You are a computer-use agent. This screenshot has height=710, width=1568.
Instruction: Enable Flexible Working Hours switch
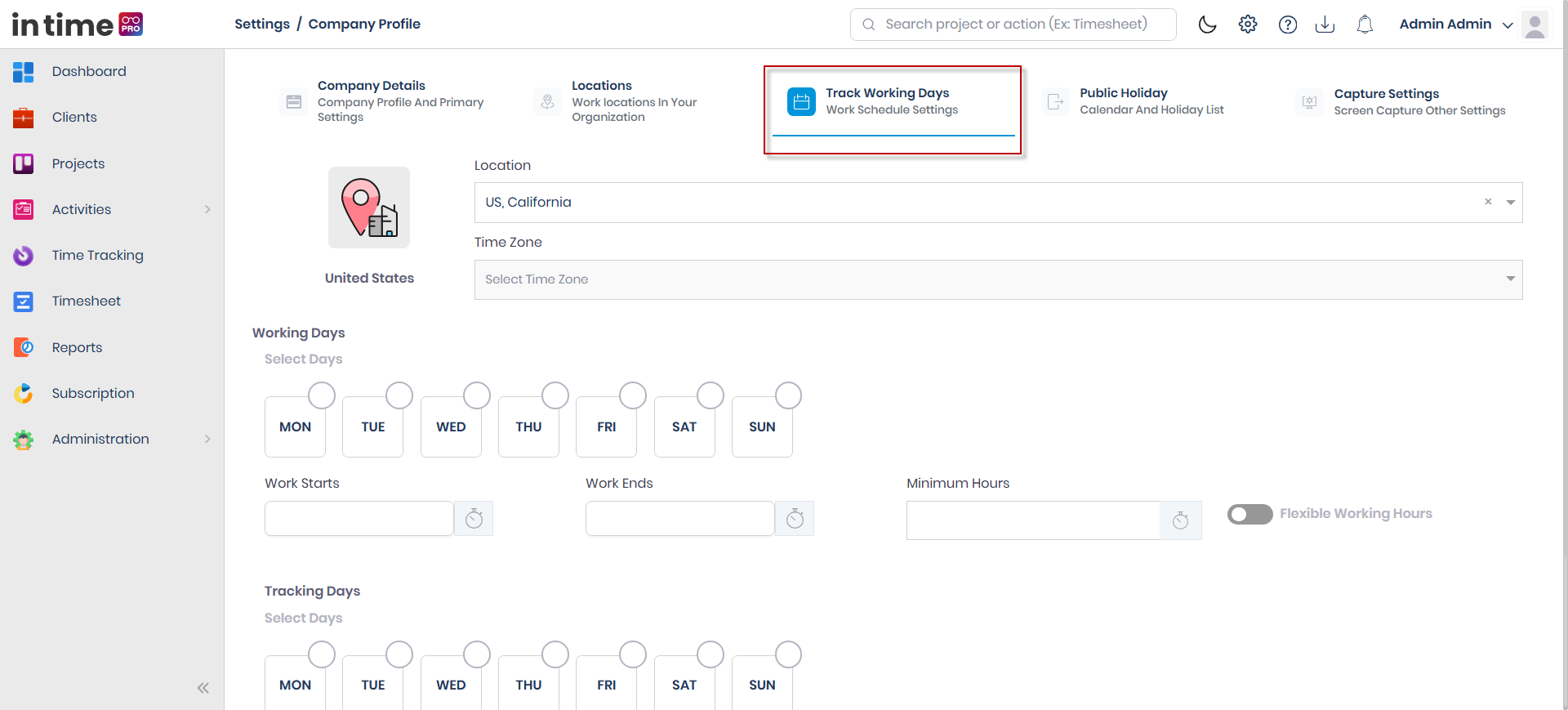1249,514
